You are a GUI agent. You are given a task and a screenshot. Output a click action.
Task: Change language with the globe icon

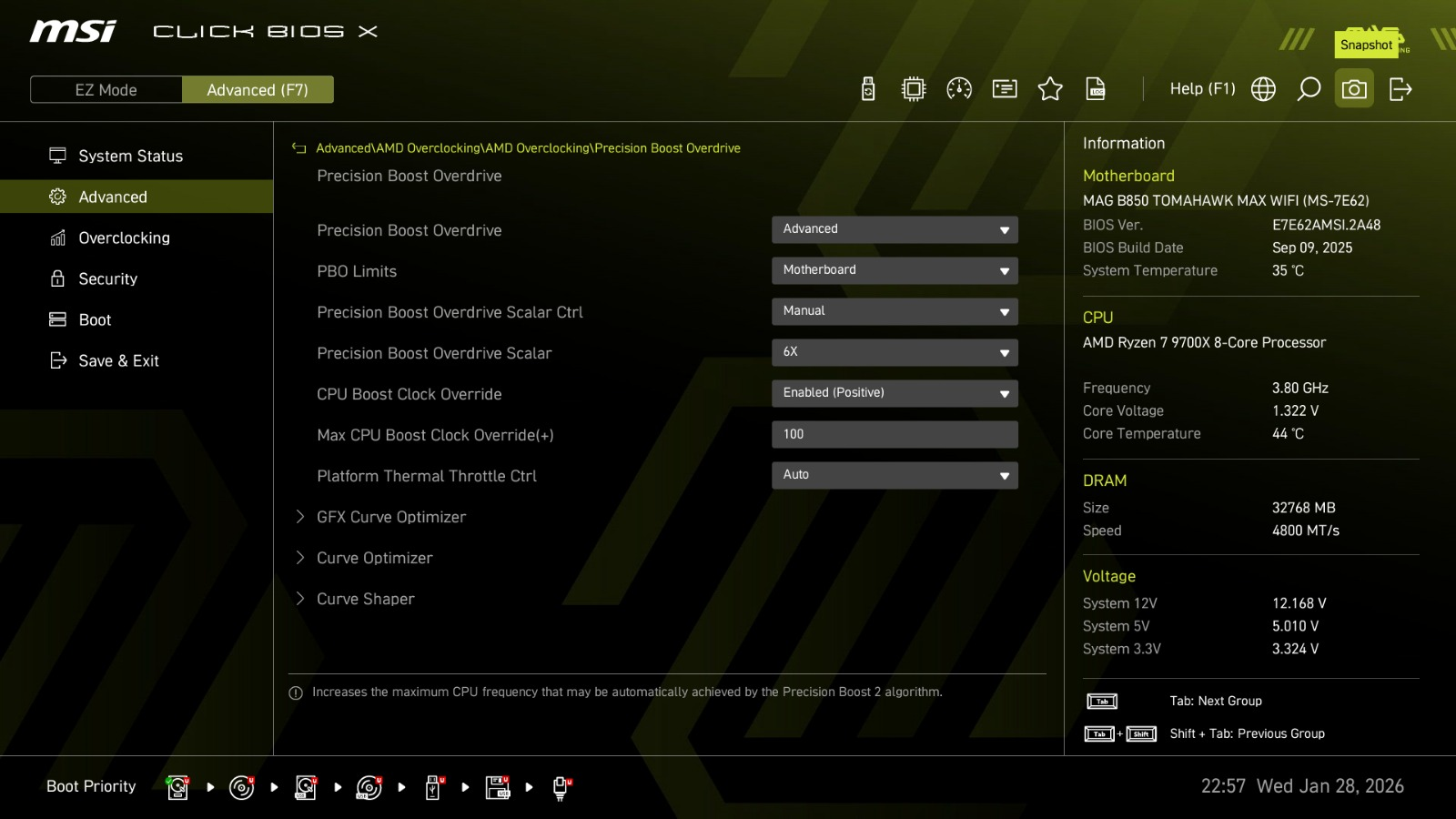pos(1263,89)
